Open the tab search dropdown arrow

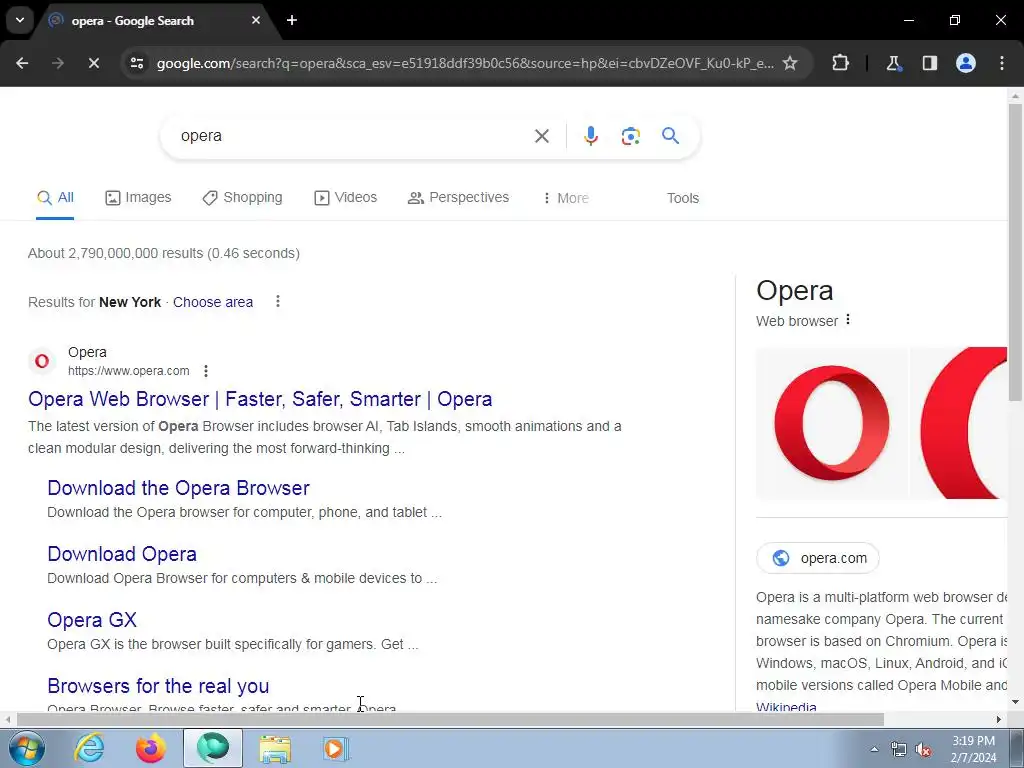point(20,20)
